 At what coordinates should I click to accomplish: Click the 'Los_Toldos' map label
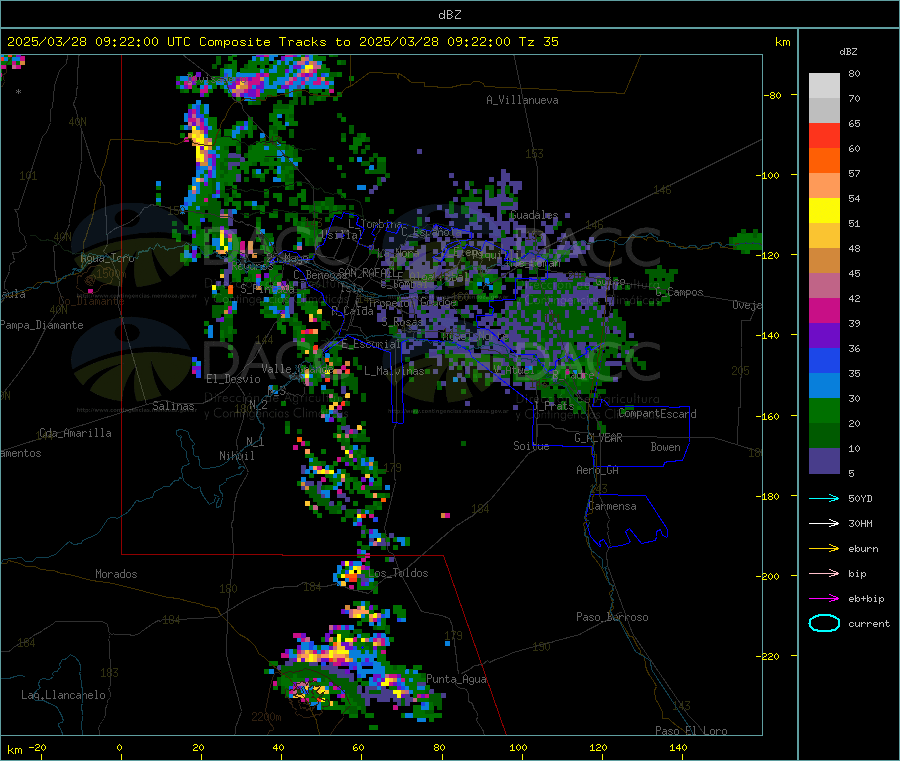(x=398, y=573)
